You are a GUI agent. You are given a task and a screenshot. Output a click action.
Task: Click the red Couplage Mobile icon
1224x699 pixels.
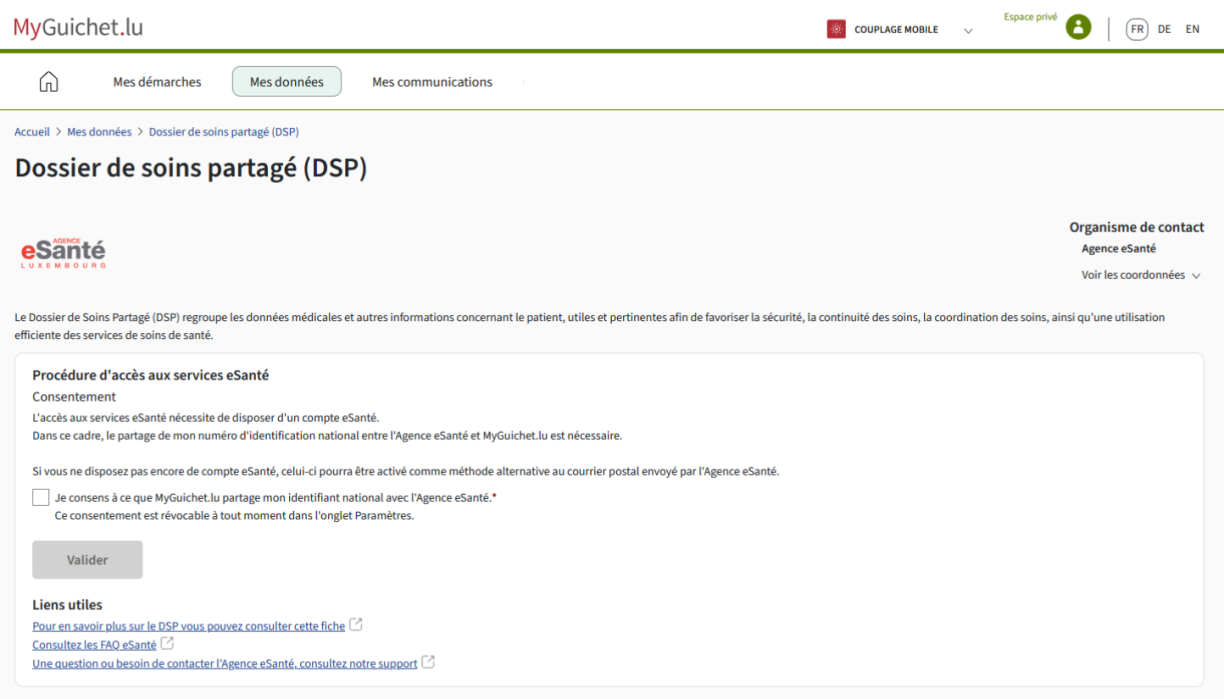pos(836,29)
